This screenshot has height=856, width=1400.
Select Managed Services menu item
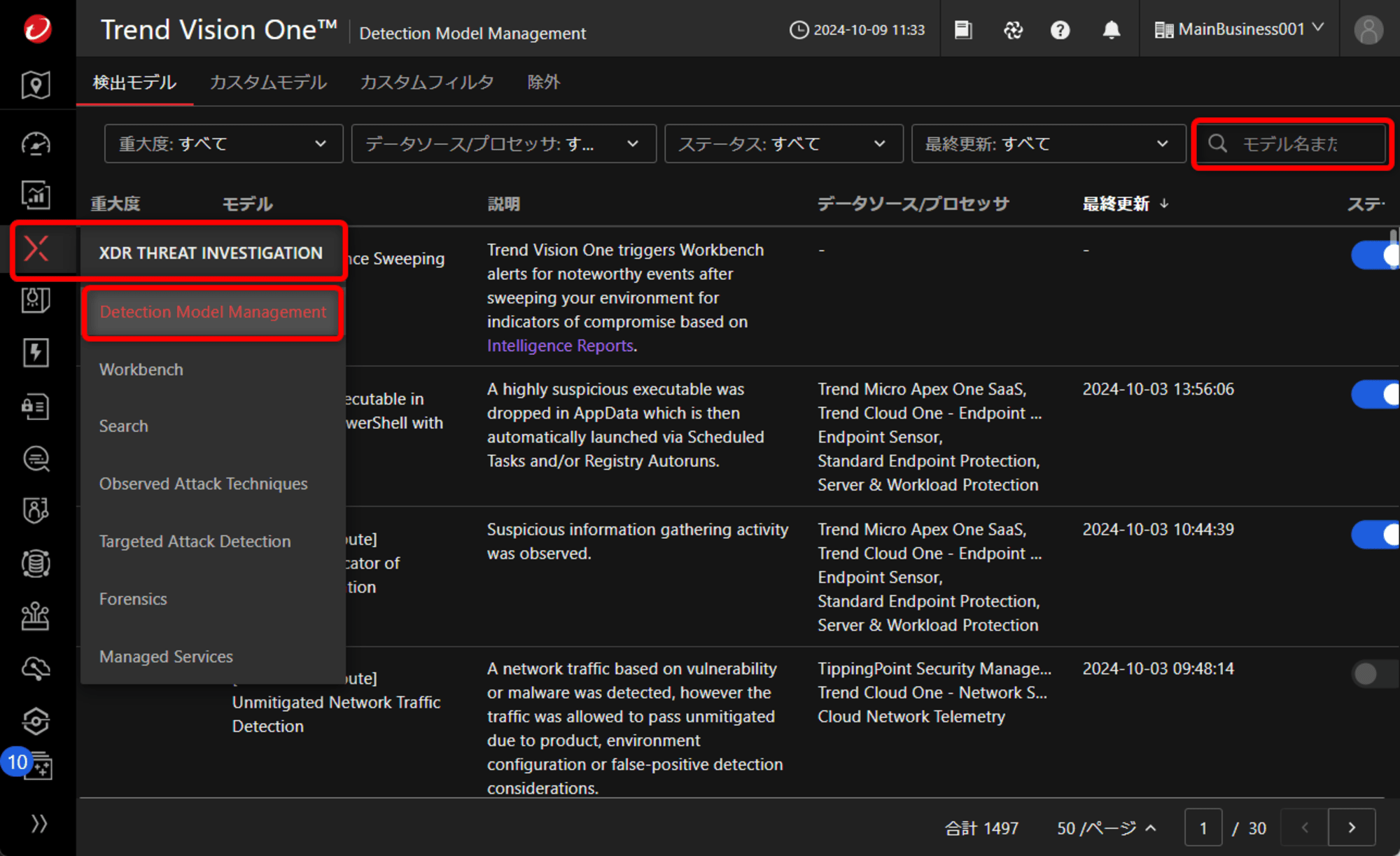click(166, 657)
